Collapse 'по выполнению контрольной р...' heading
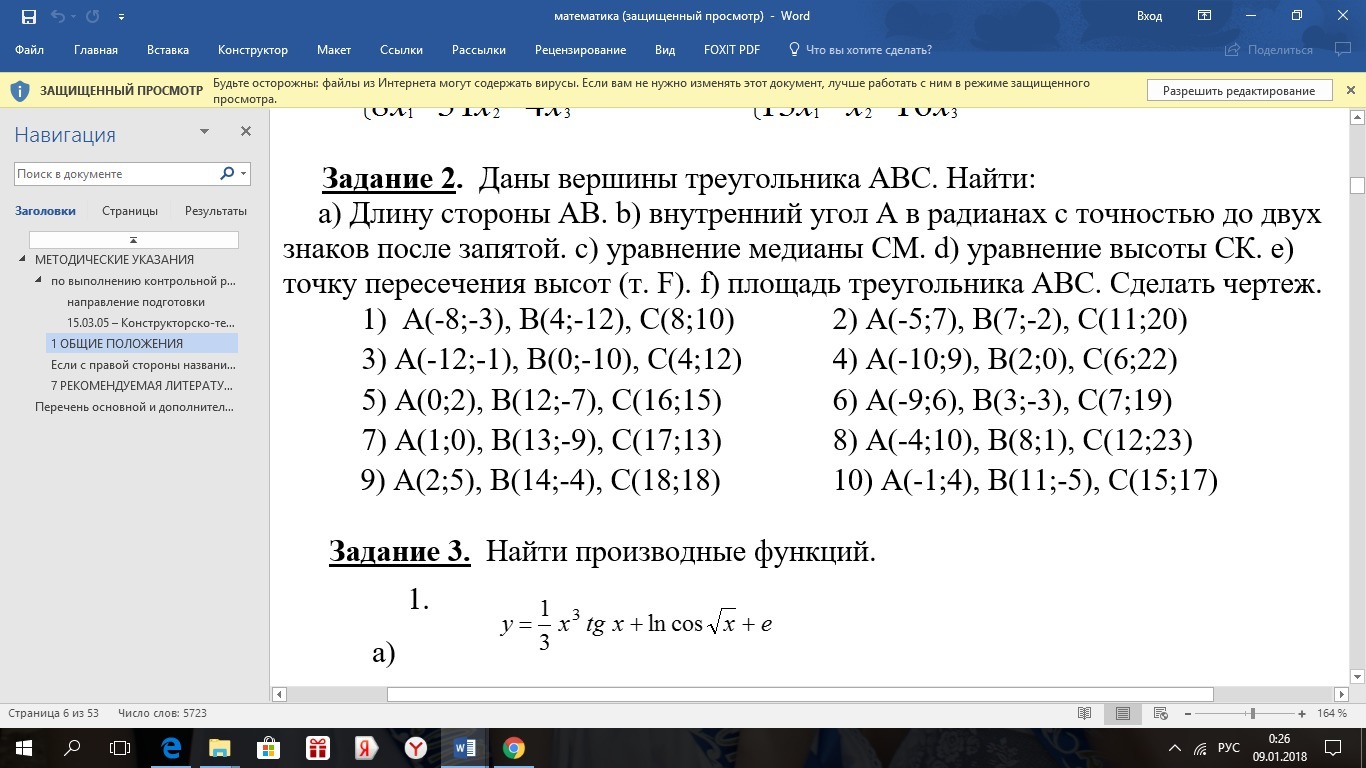The image size is (1366, 768). 39,281
